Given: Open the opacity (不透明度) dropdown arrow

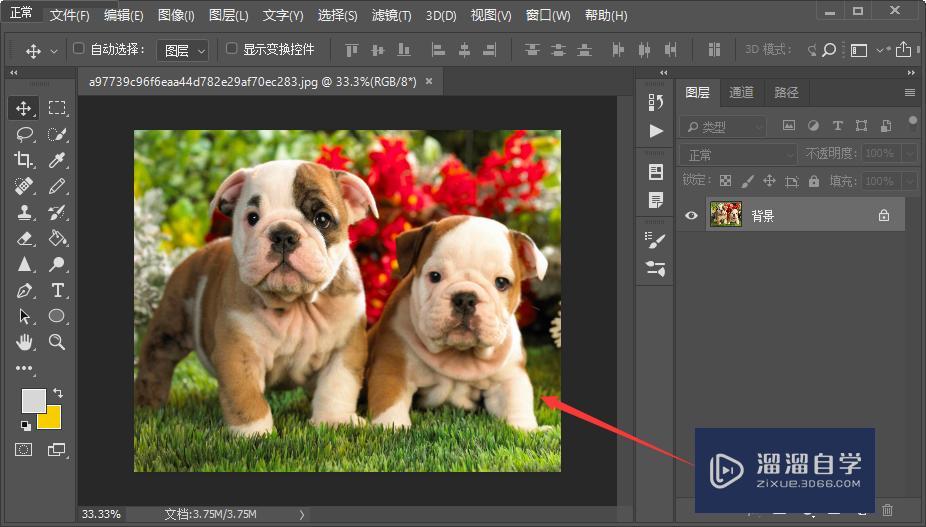Looking at the screenshot, I should coord(910,154).
